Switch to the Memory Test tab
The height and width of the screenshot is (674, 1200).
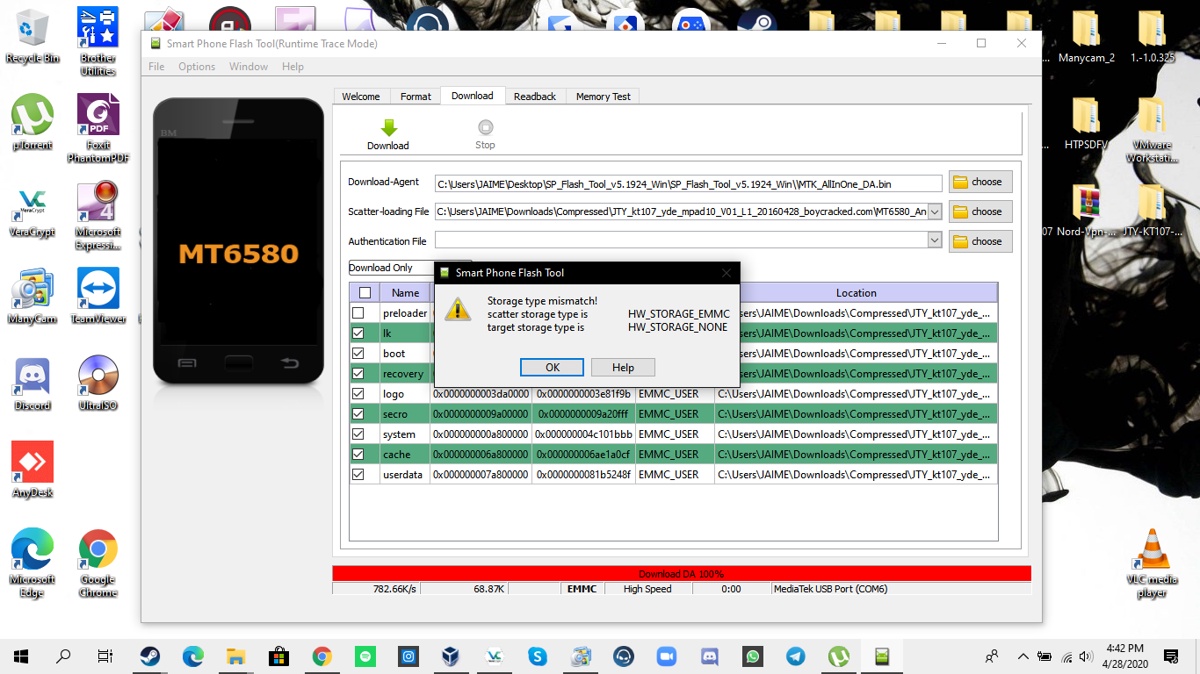[x=603, y=97]
